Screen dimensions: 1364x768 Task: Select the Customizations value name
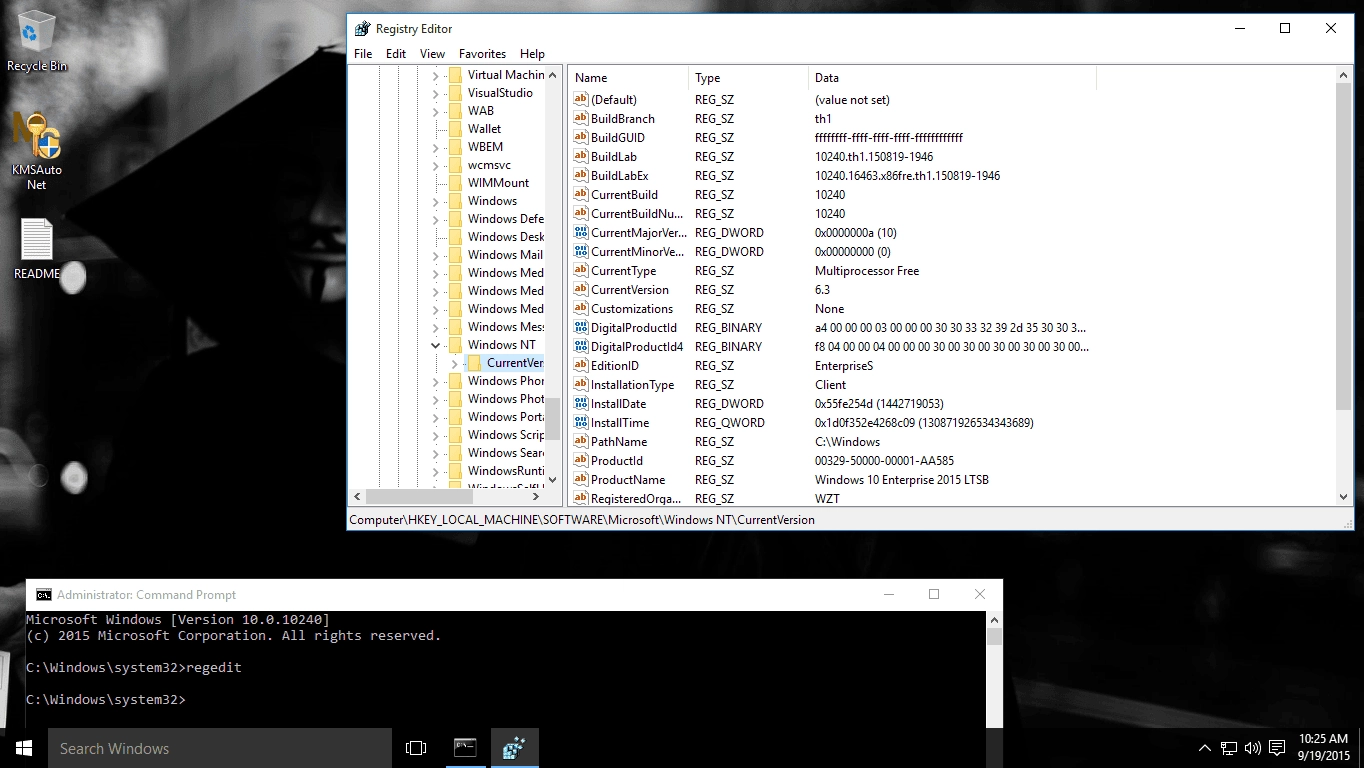coord(632,308)
